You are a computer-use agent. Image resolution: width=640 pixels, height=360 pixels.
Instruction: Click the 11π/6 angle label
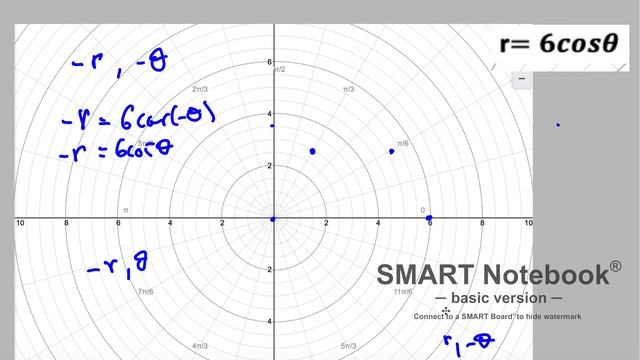point(403,291)
